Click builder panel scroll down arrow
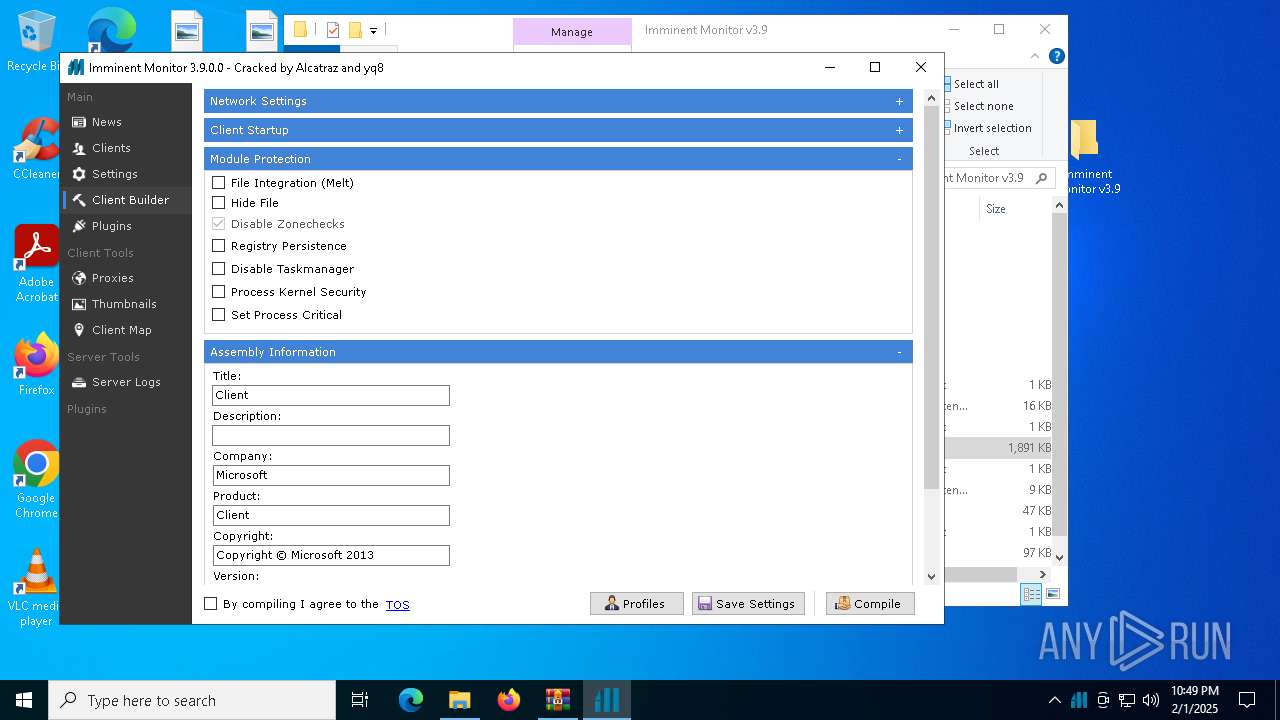Viewport: 1280px width, 720px height. point(931,577)
